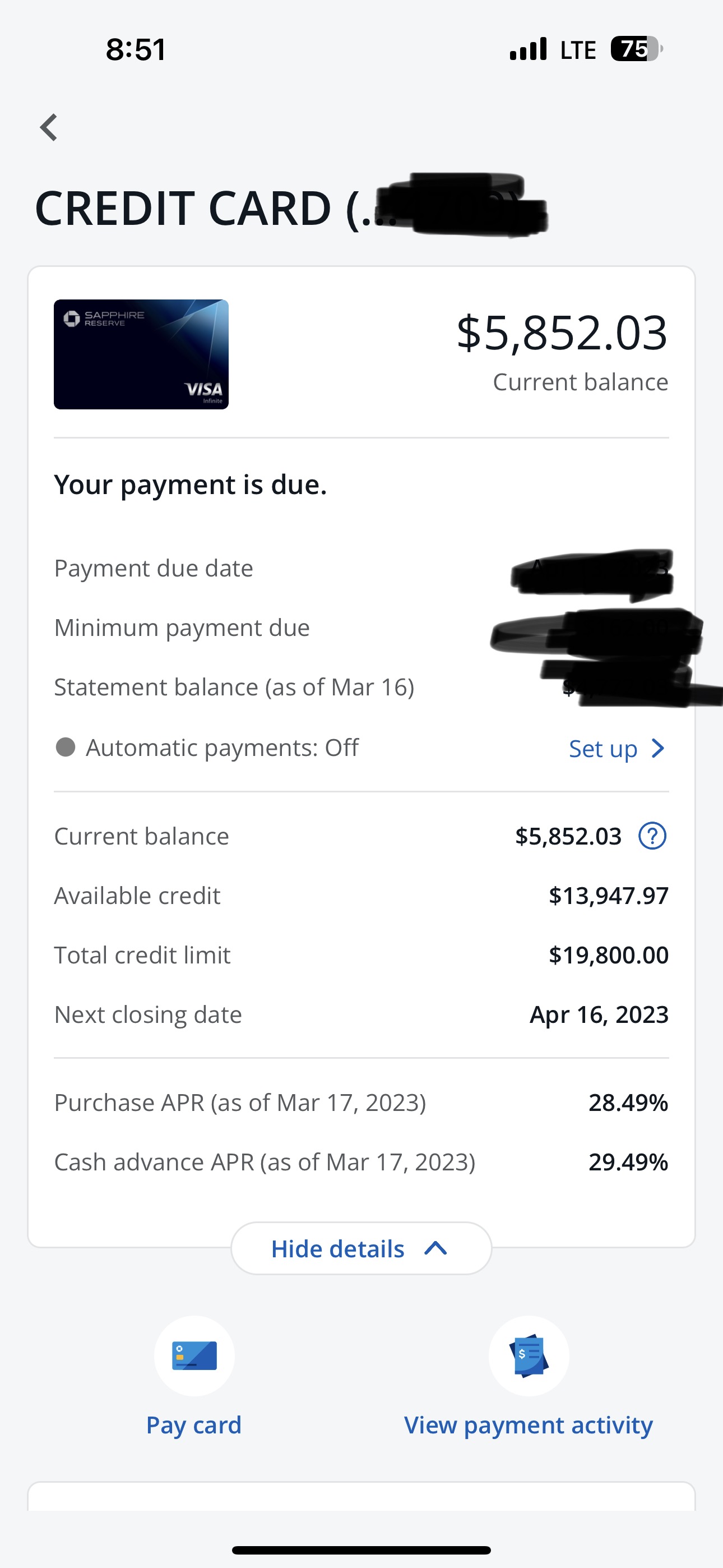
Task: Tap the View payment activity icon
Action: [x=529, y=1355]
